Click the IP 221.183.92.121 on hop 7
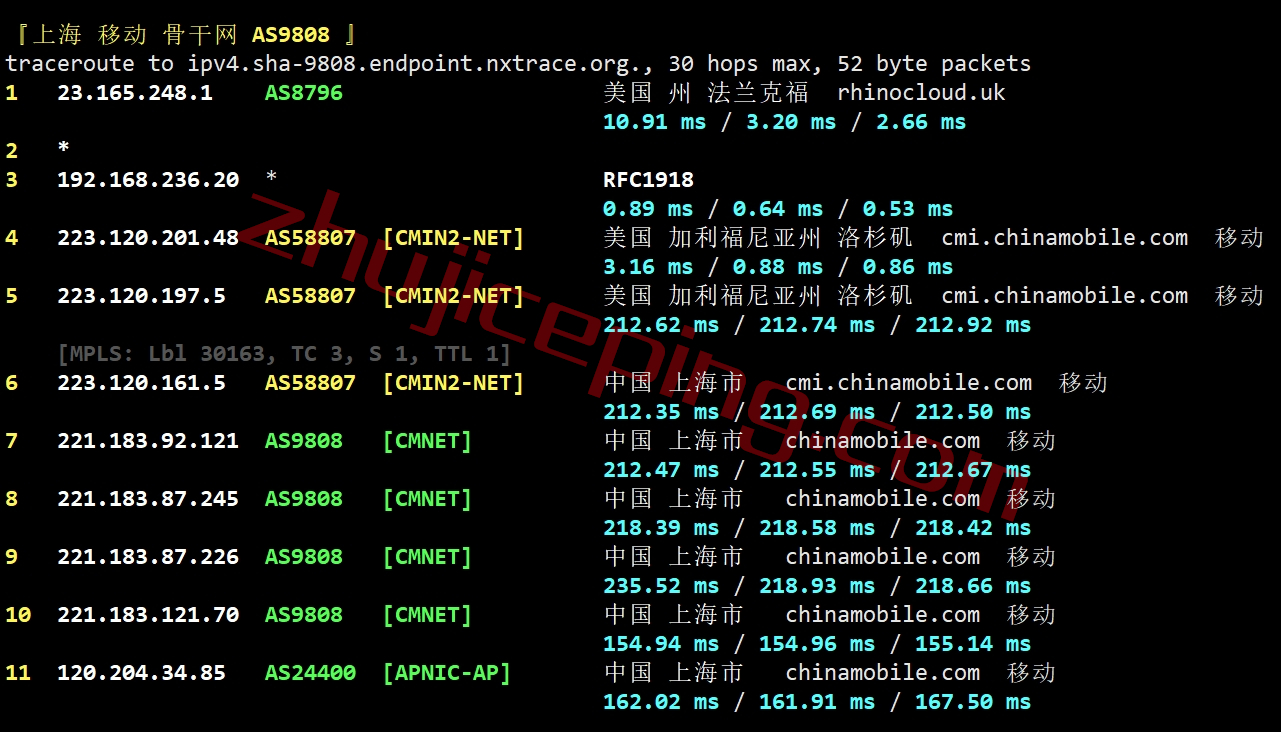 click(148, 441)
